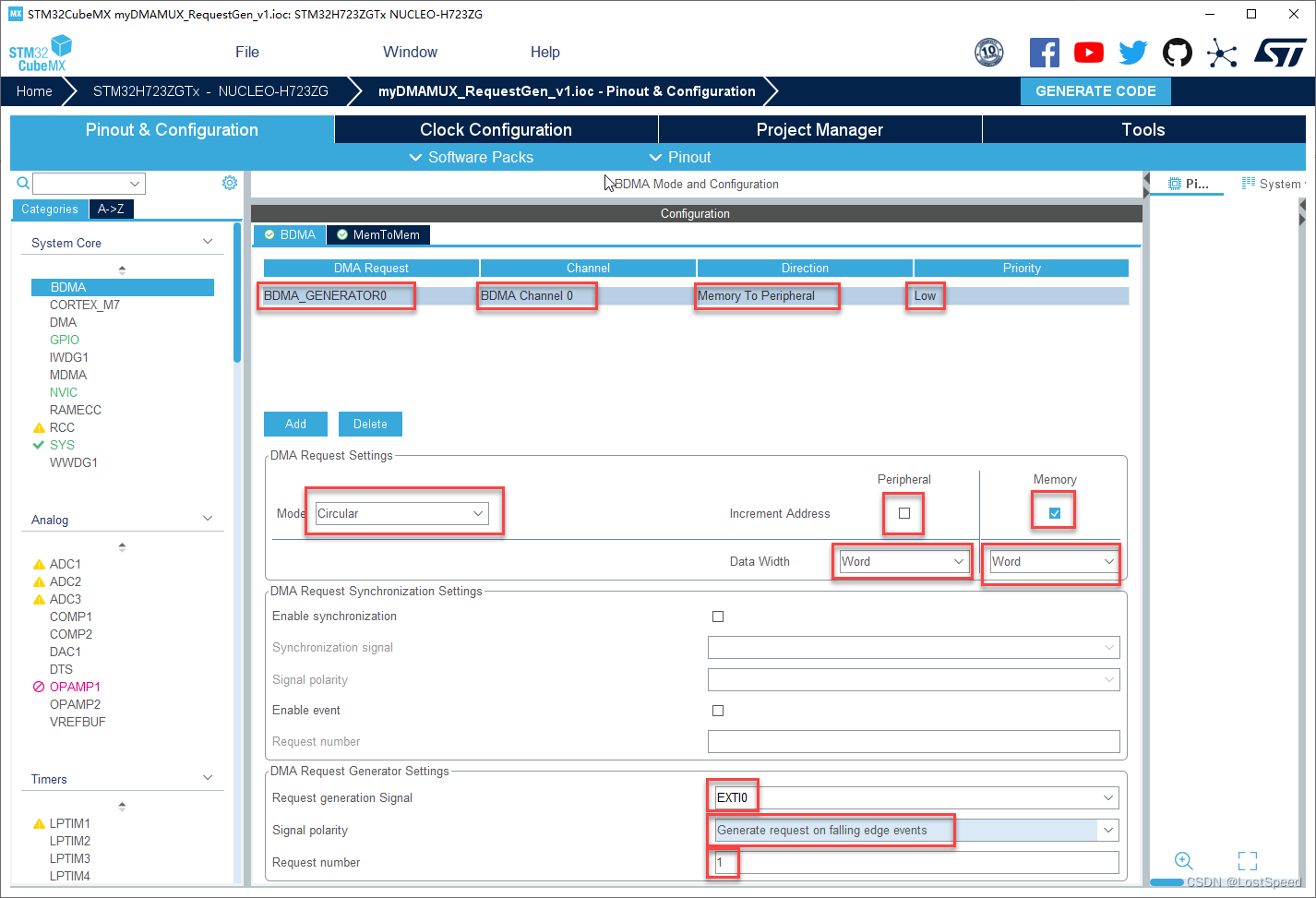This screenshot has height=898, width=1316.
Task: Open Peripheral Data Width dropdown
Action: 903,561
